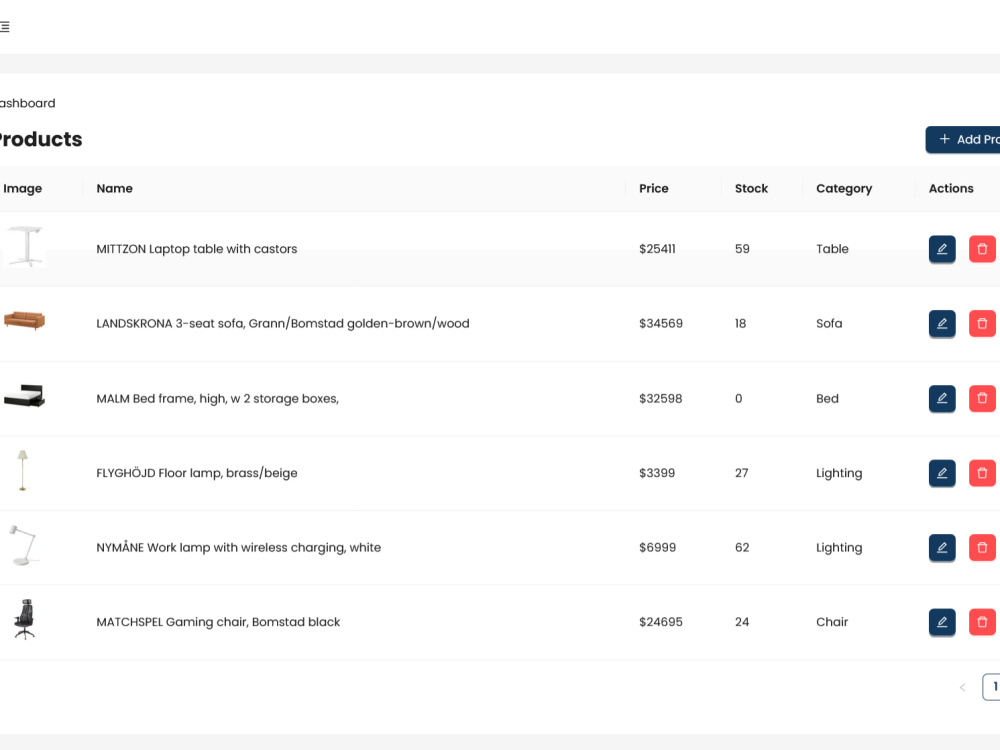Click stock value 59

[742, 249]
